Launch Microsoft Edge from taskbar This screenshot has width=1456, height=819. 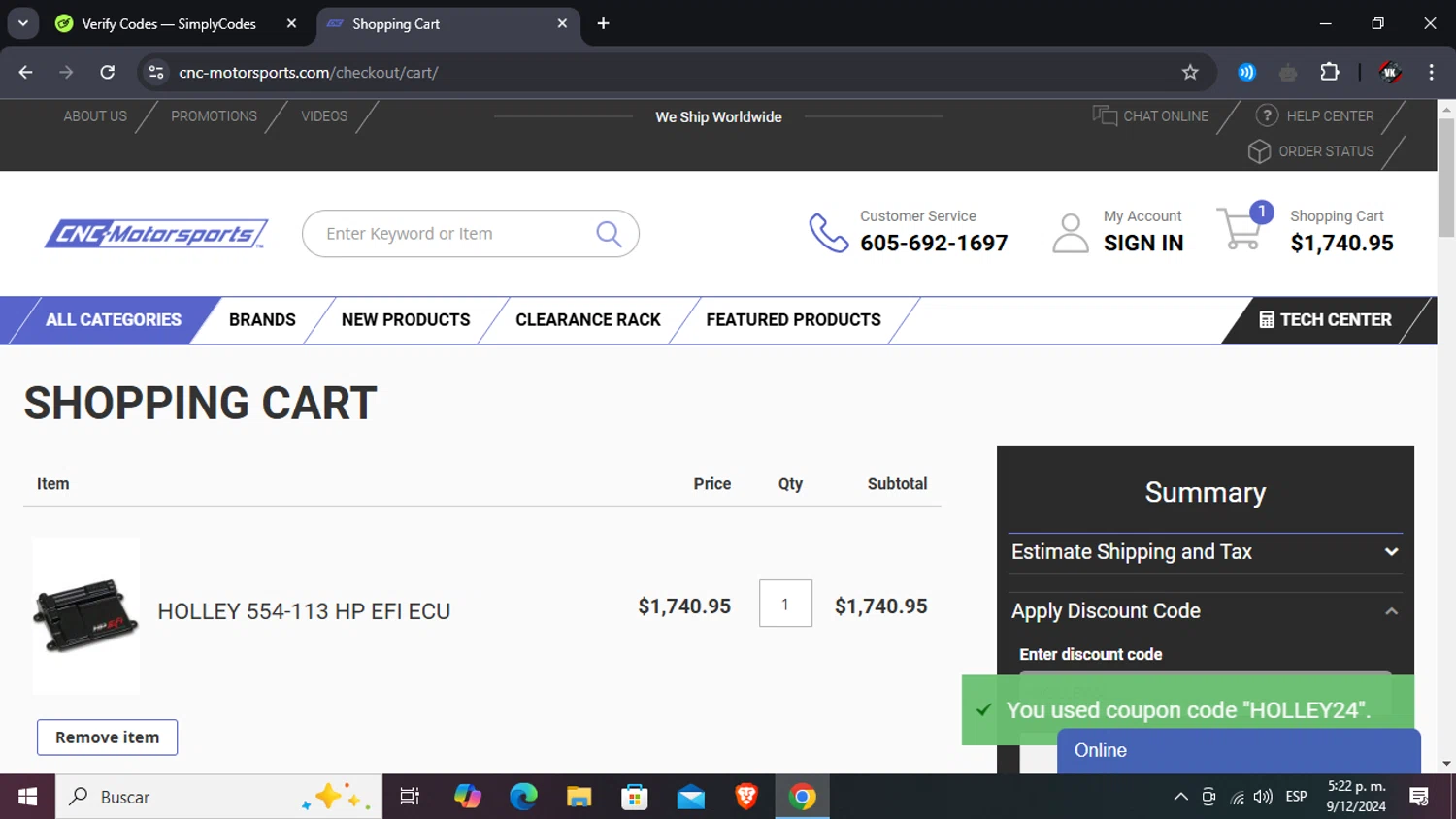(x=523, y=797)
